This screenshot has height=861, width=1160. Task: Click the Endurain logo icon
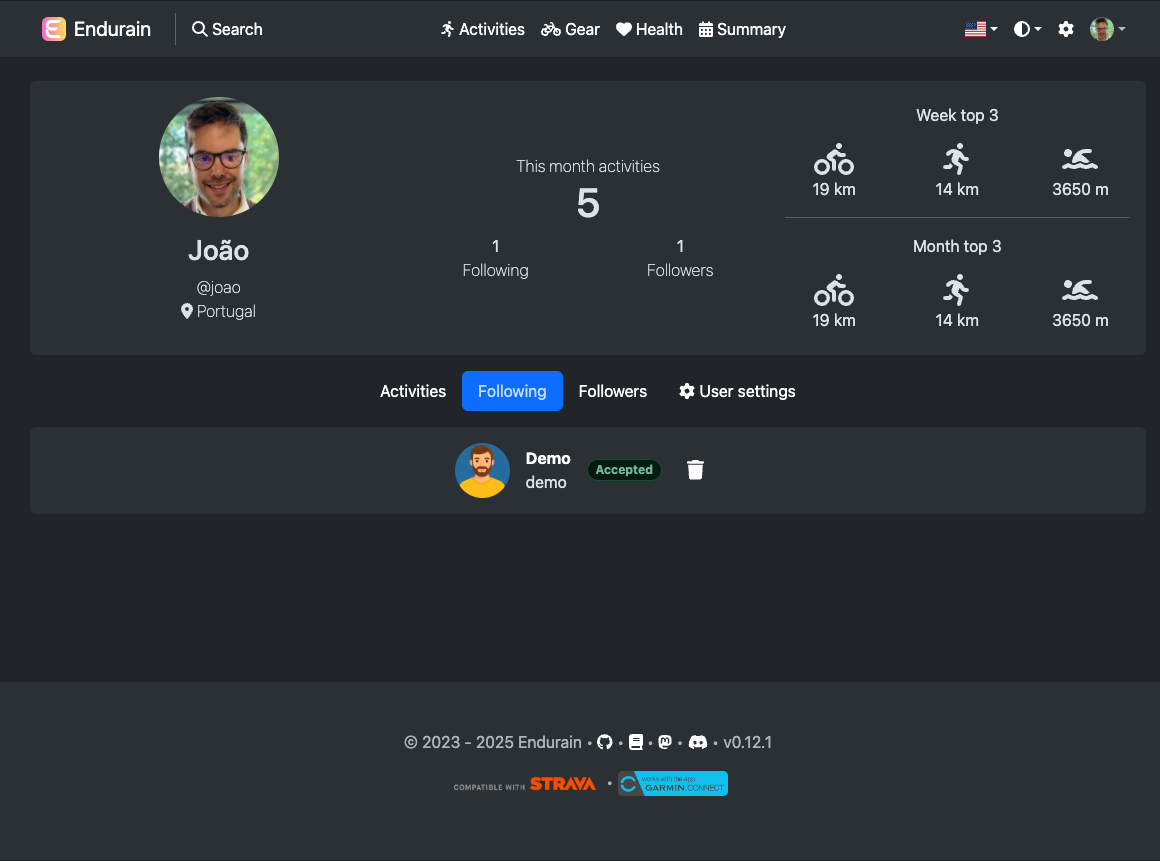54,29
